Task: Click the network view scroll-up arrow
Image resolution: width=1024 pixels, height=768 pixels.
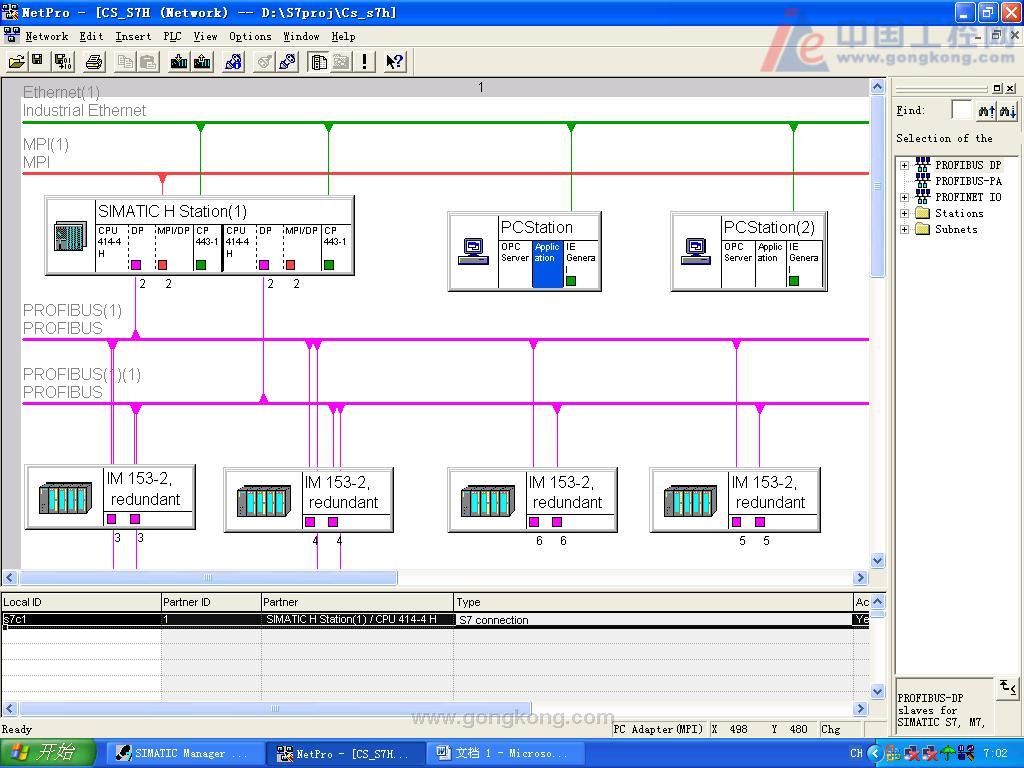Action: tap(878, 87)
